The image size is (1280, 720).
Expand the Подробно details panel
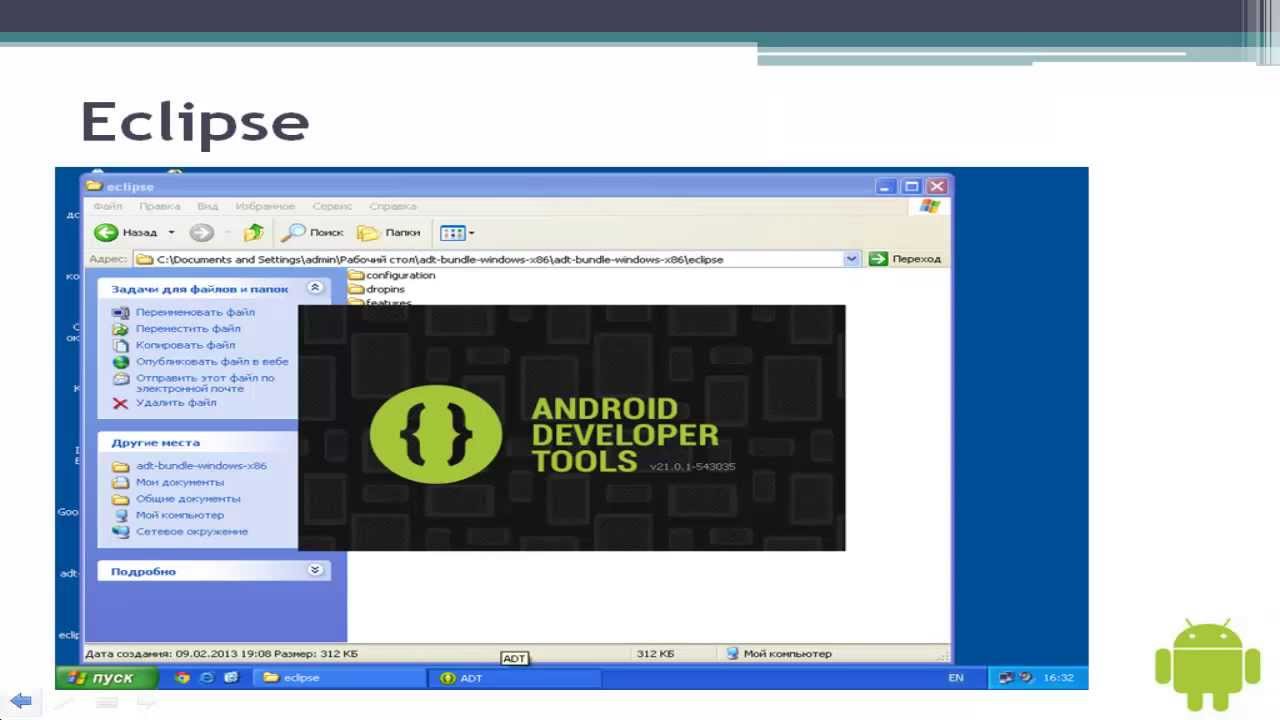click(315, 570)
